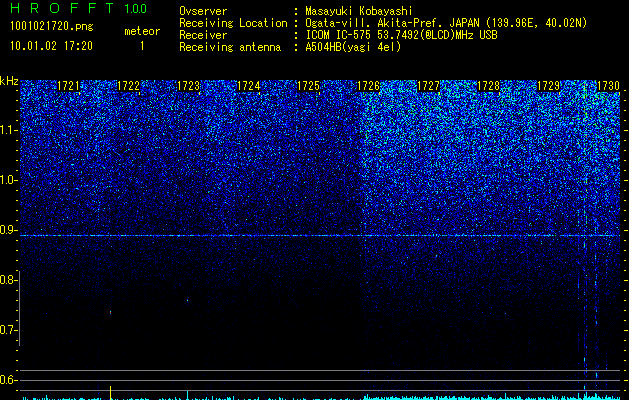
Task: Click the HROFFT 1.0.0 title text
Action: click(79, 8)
